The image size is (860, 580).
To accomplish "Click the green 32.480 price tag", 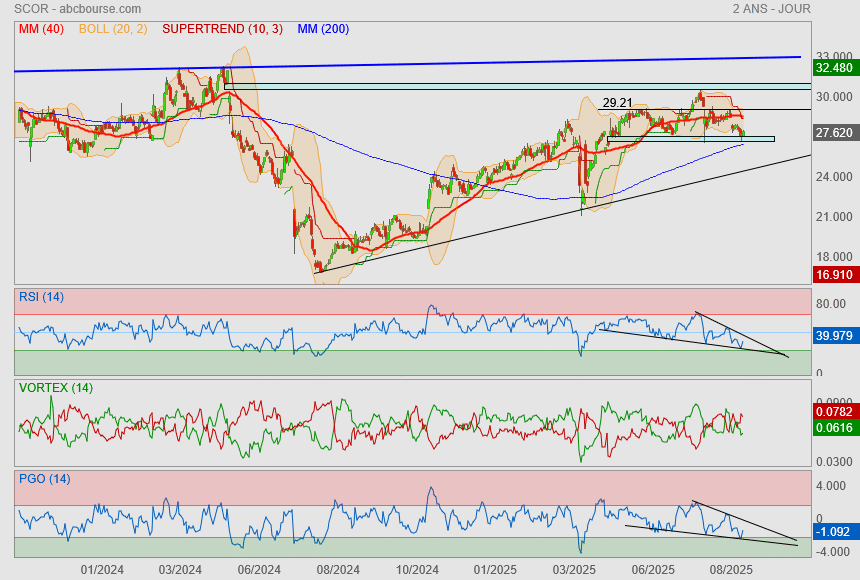I will 834,68.
